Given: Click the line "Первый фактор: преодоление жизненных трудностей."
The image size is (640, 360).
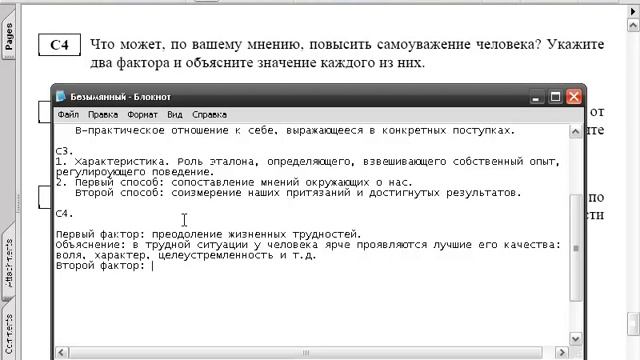Looking at the screenshot, I should coord(209,235).
